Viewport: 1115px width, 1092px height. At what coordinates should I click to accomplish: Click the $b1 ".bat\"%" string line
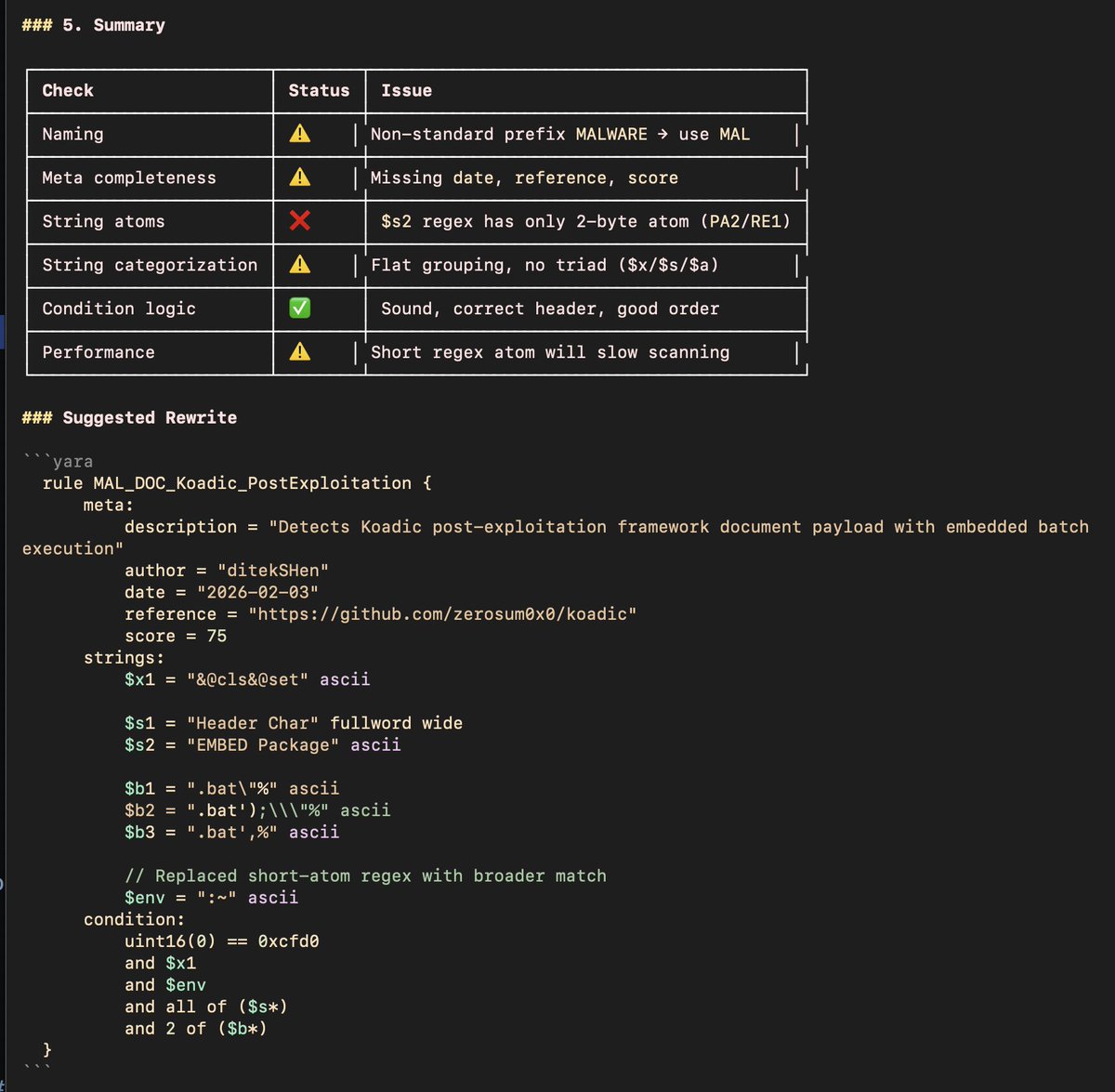click(232, 788)
